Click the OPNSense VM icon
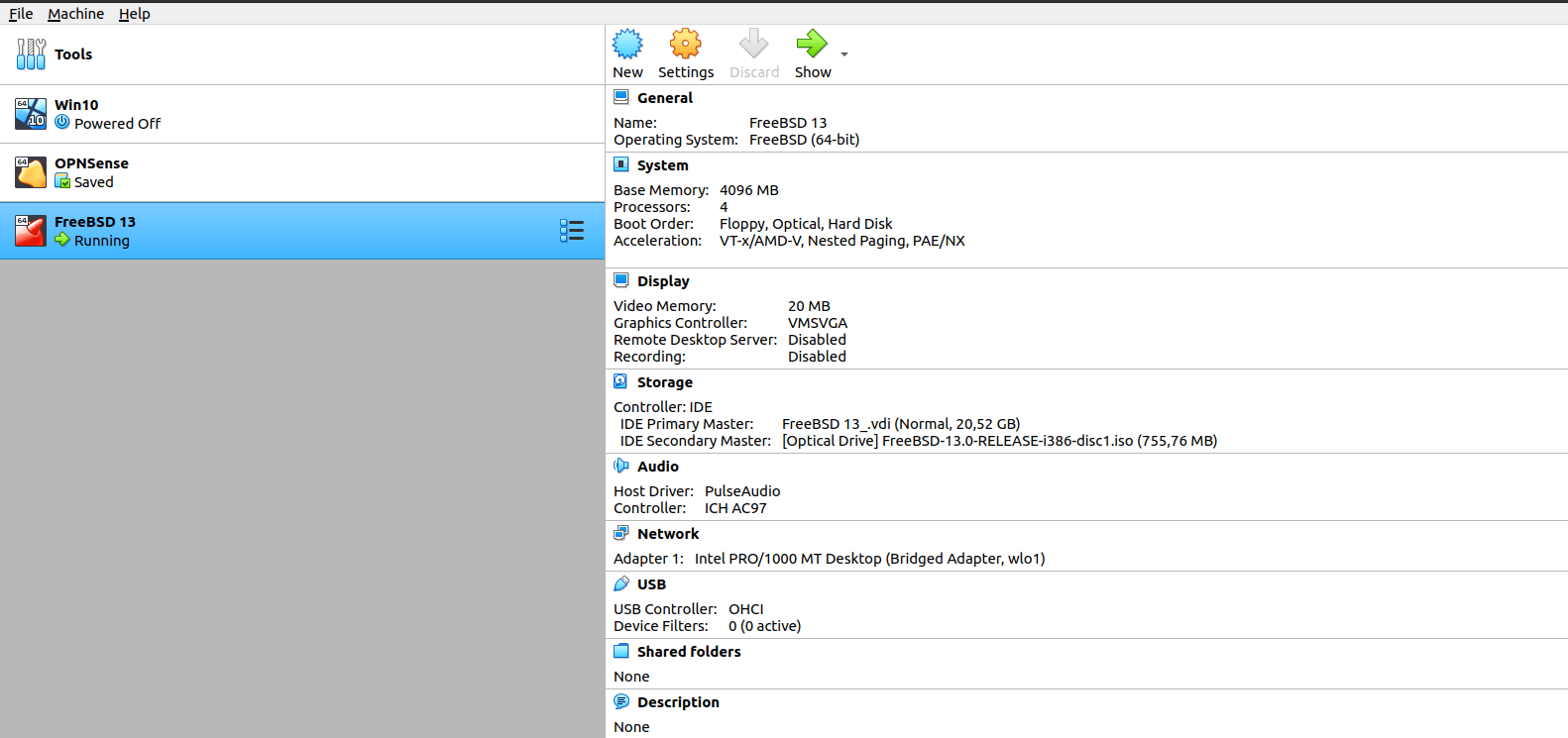1568x738 pixels. click(x=31, y=172)
